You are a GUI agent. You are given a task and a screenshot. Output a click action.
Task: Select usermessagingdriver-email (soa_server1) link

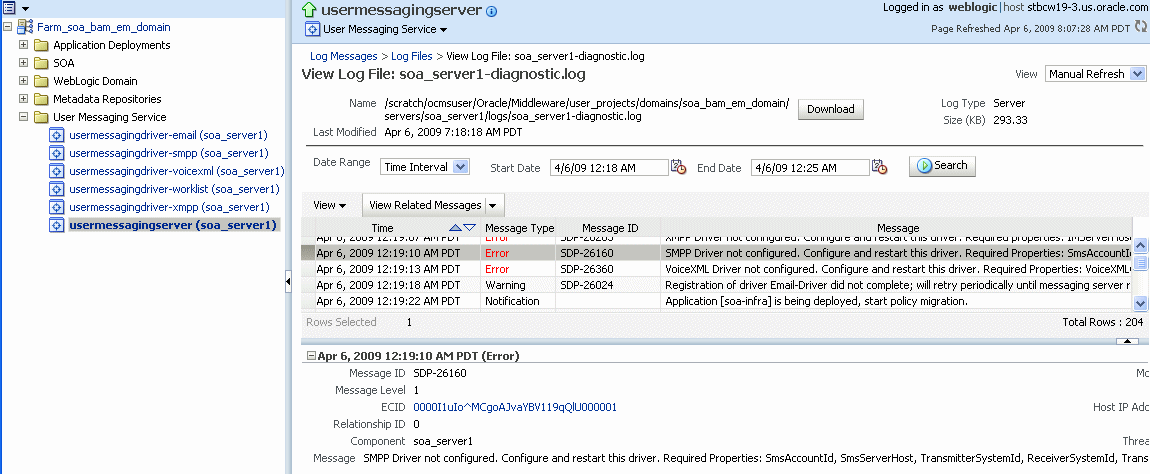tap(169, 135)
